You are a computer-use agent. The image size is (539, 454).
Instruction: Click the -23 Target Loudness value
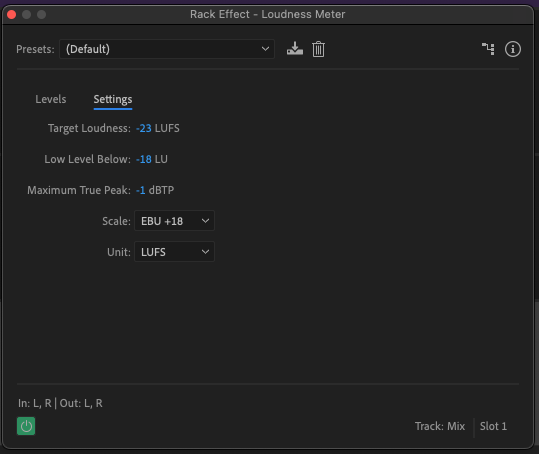[x=144, y=128]
